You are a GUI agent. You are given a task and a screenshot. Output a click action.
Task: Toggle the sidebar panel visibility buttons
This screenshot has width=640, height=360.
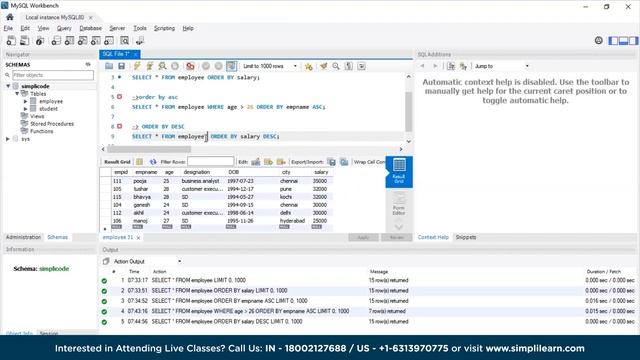623,40
